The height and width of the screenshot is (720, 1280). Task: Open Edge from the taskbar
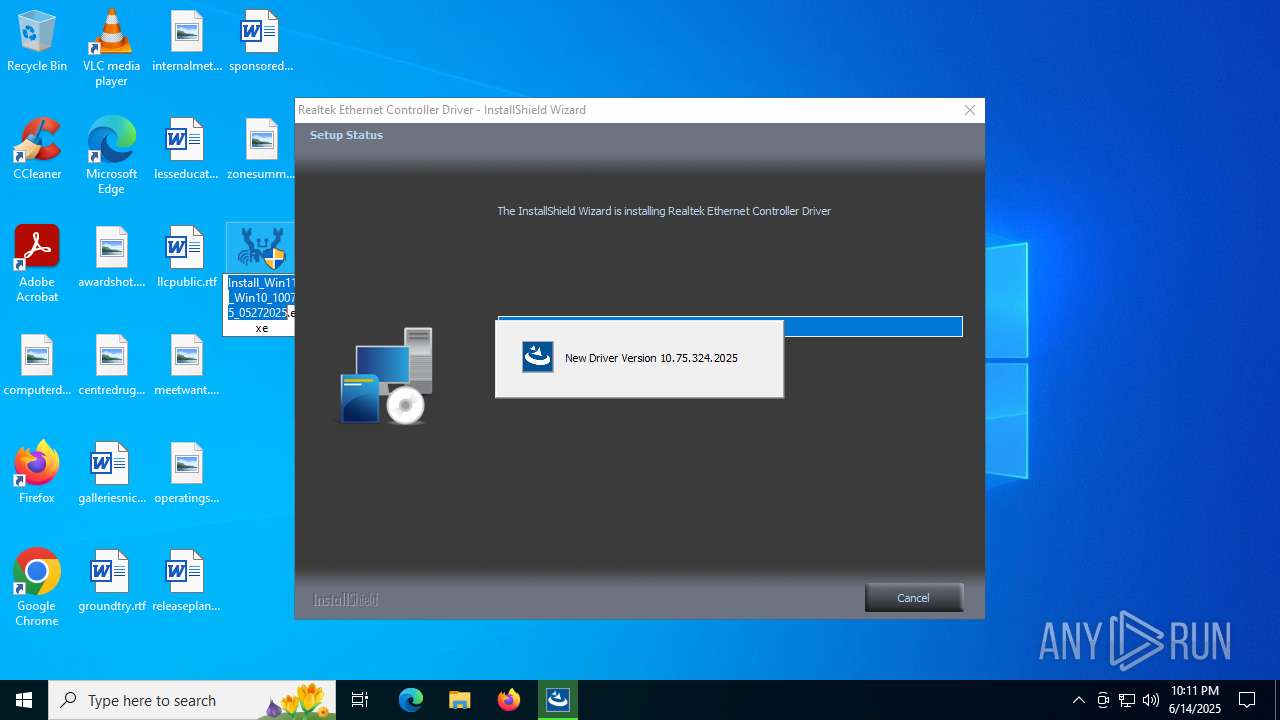[411, 700]
